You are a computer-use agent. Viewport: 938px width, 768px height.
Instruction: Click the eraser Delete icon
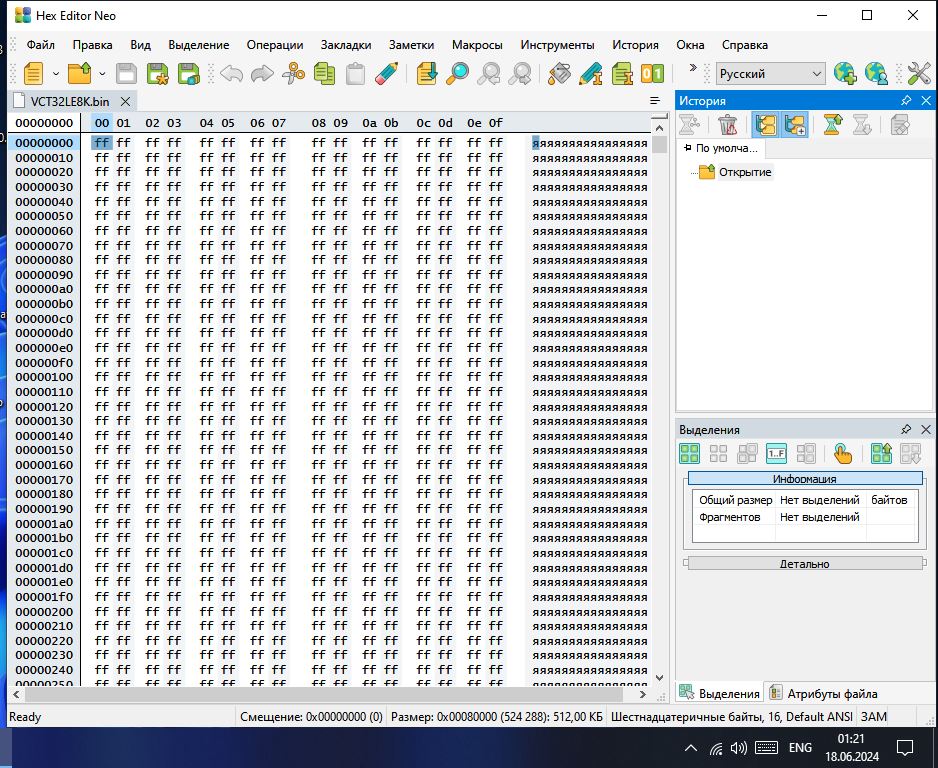pos(386,74)
